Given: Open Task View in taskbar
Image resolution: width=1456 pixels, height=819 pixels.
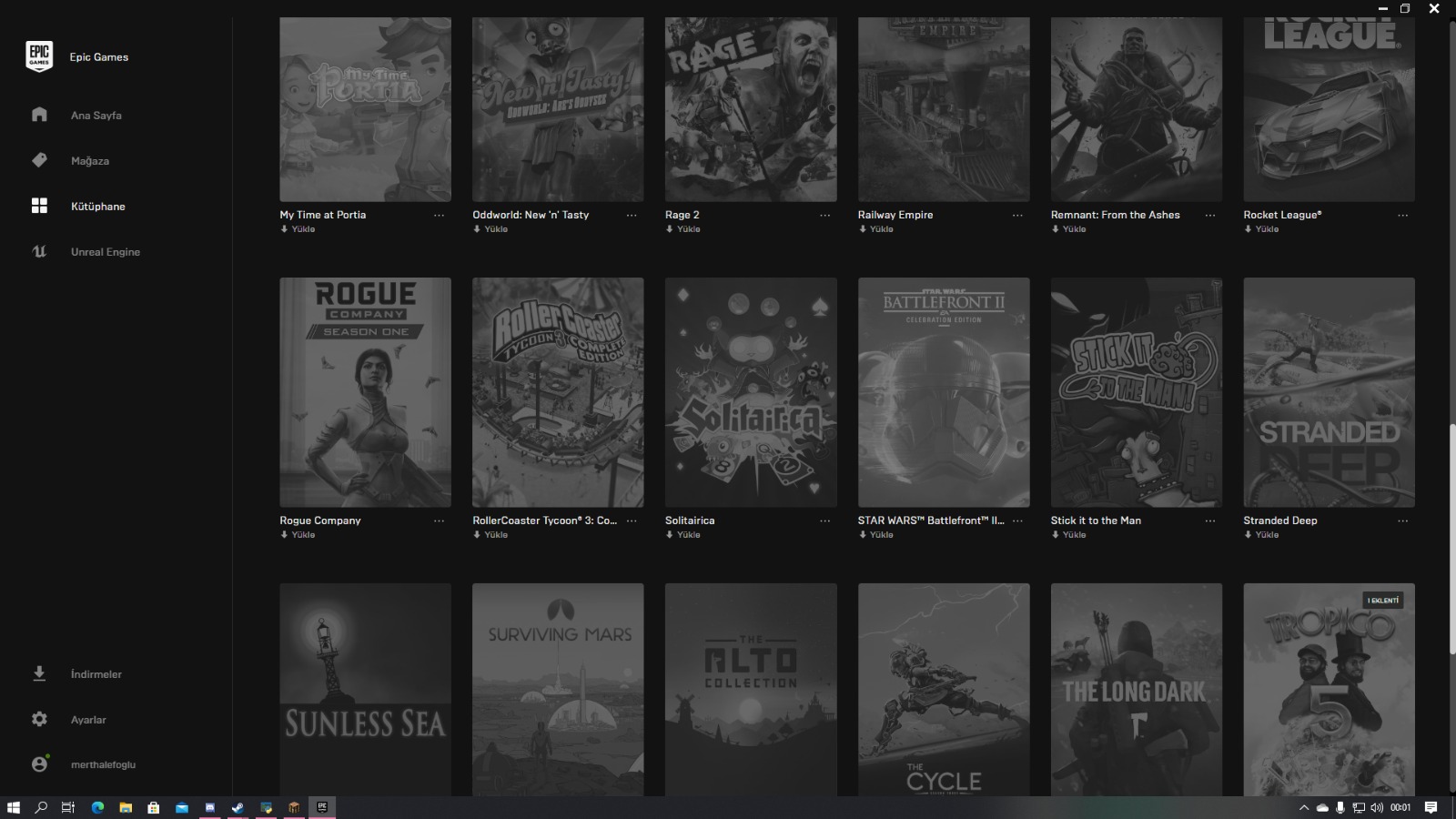Looking at the screenshot, I should (68, 807).
